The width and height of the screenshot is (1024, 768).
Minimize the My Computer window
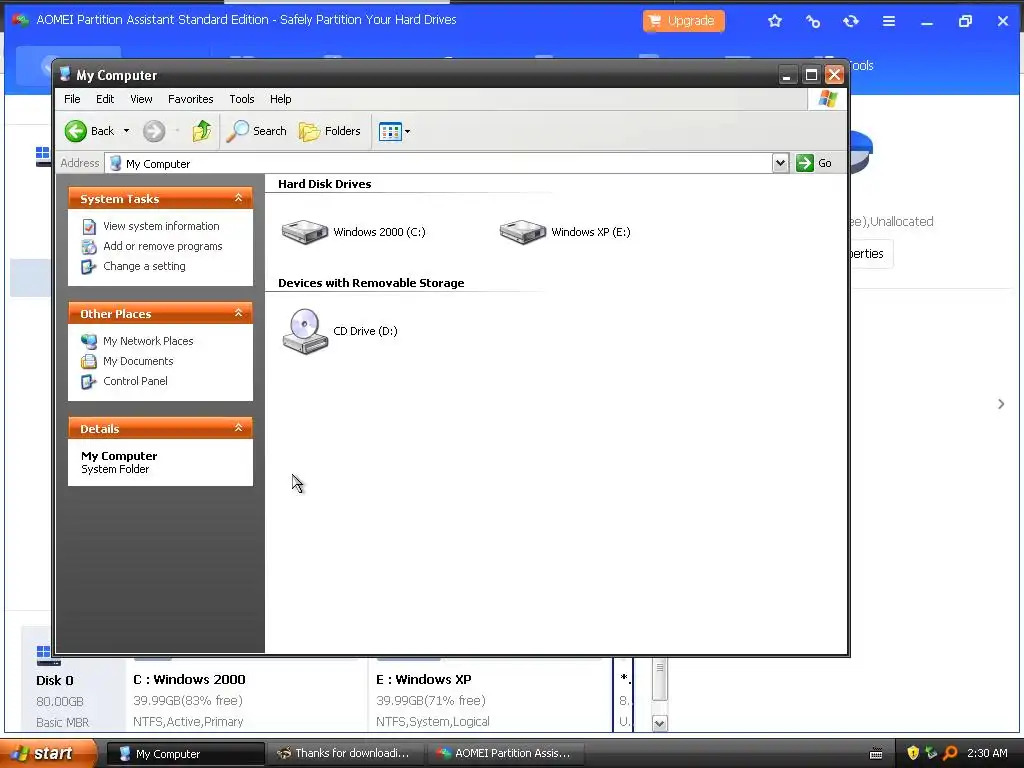[x=787, y=75]
